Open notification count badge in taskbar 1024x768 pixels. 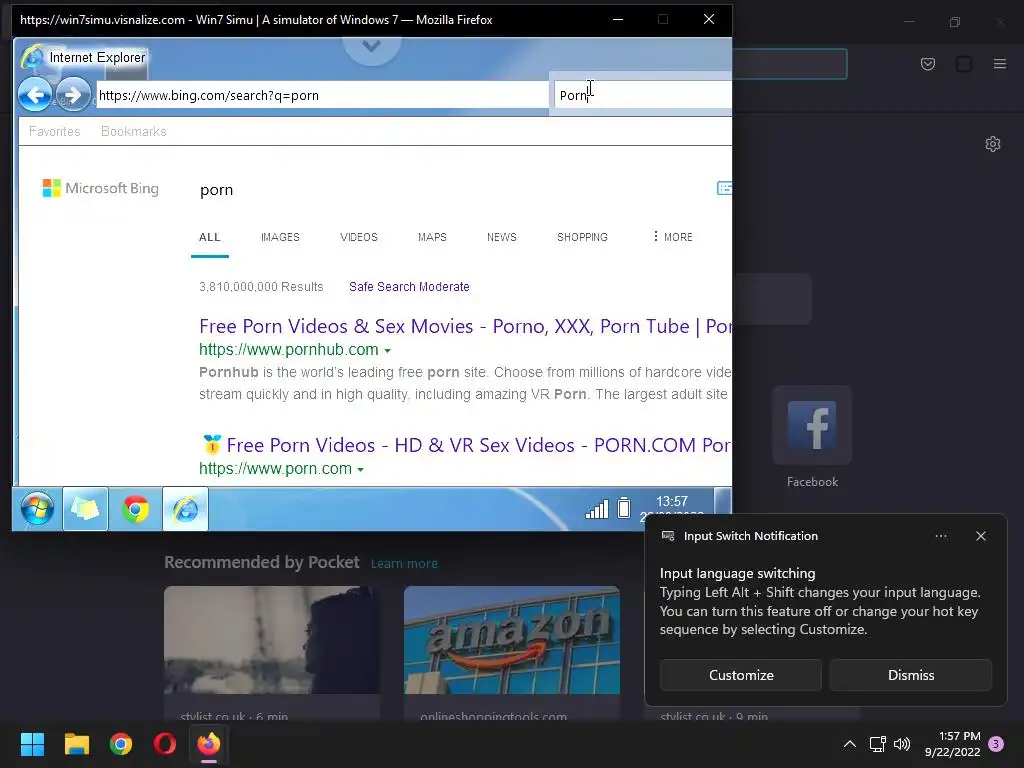click(996, 744)
